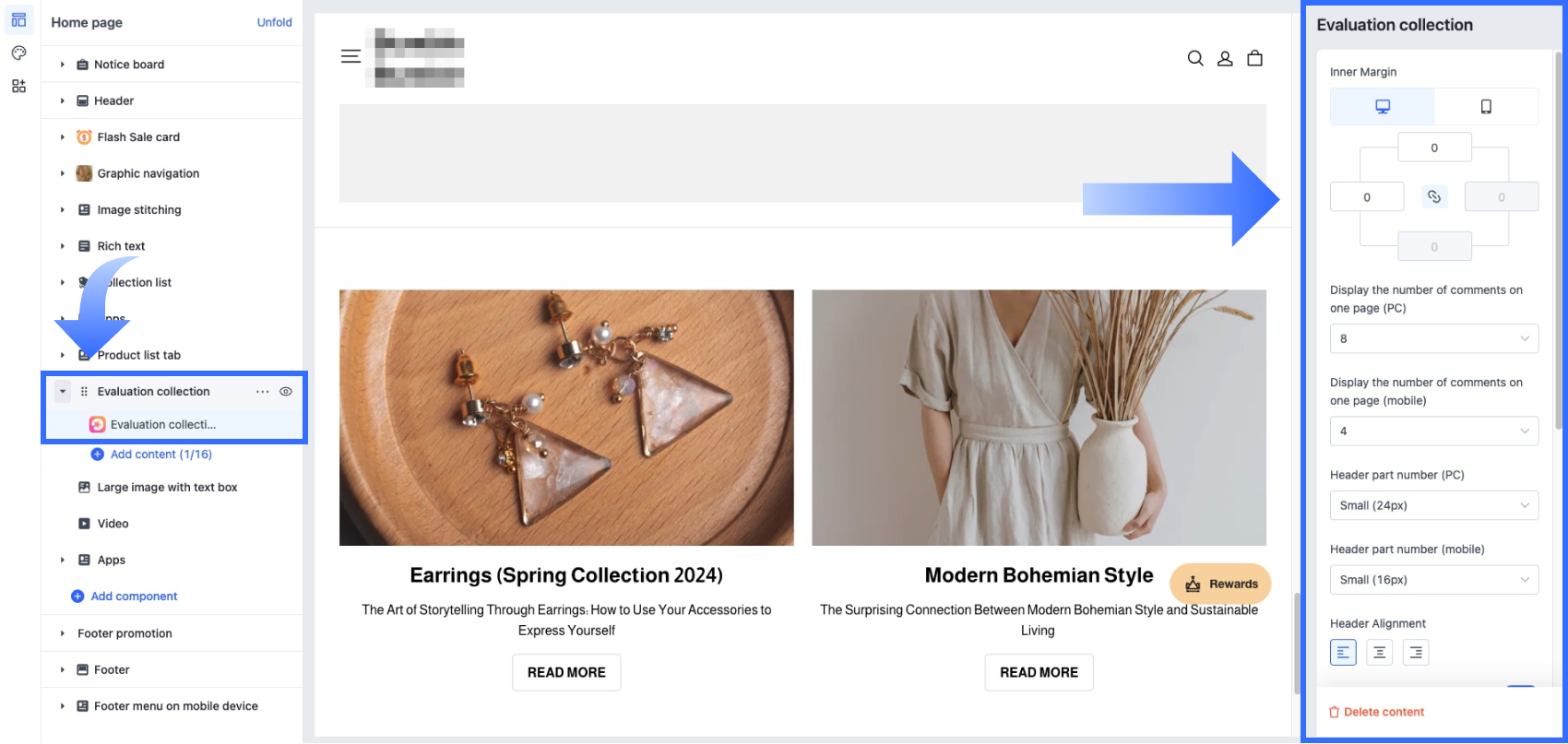1568x744 pixels.
Task: Click the earrings blog image thumbnail
Action: [566, 418]
